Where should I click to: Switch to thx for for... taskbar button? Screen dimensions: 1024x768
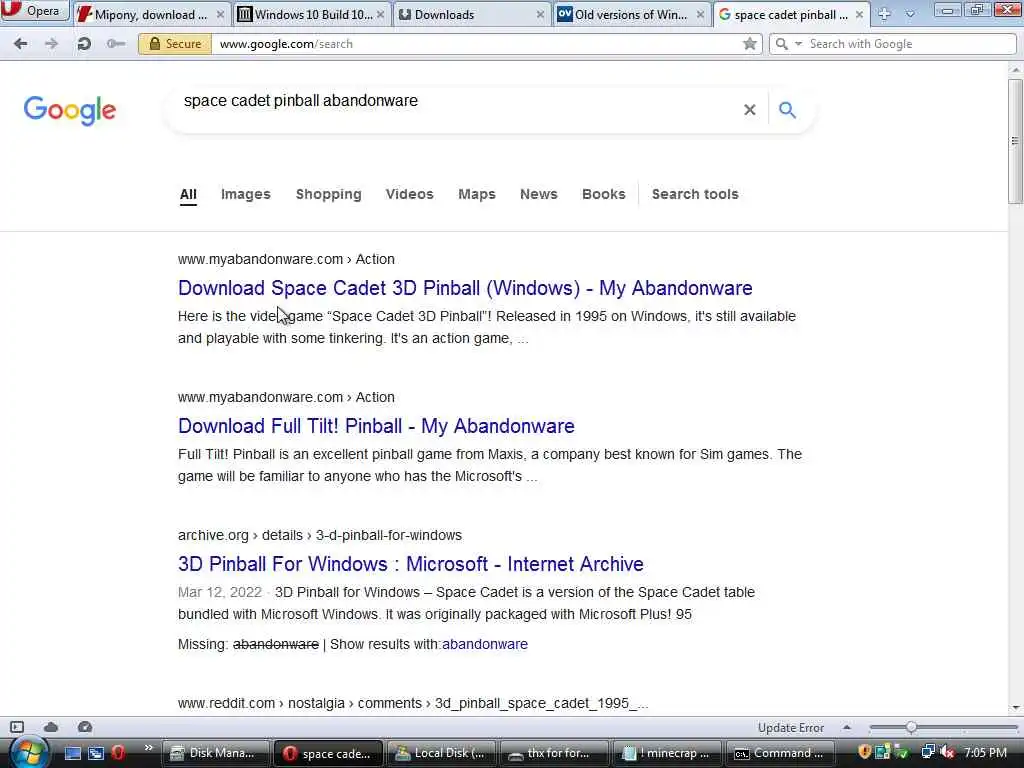tap(554, 753)
